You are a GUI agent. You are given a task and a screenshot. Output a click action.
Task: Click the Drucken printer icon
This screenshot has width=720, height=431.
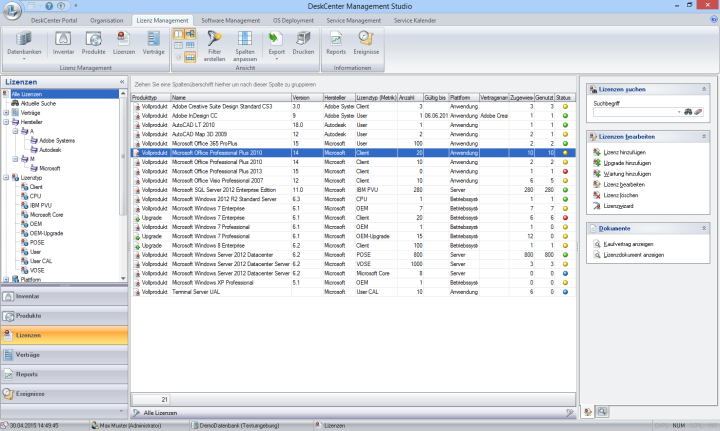(303, 42)
